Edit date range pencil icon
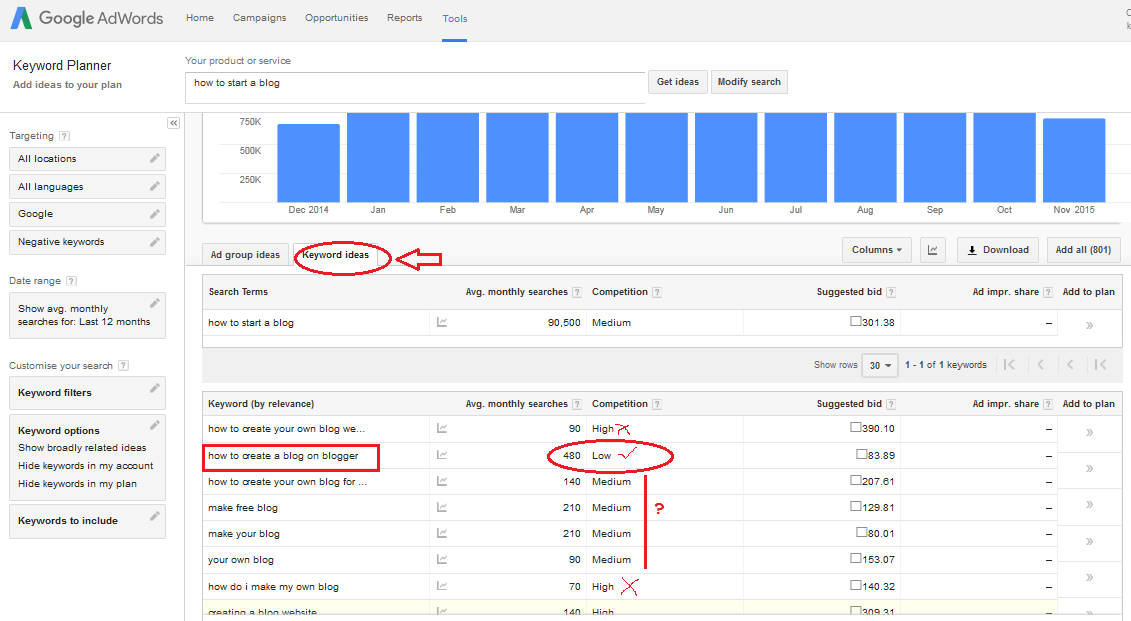This screenshot has width=1131, height=621. click(154, 303)
